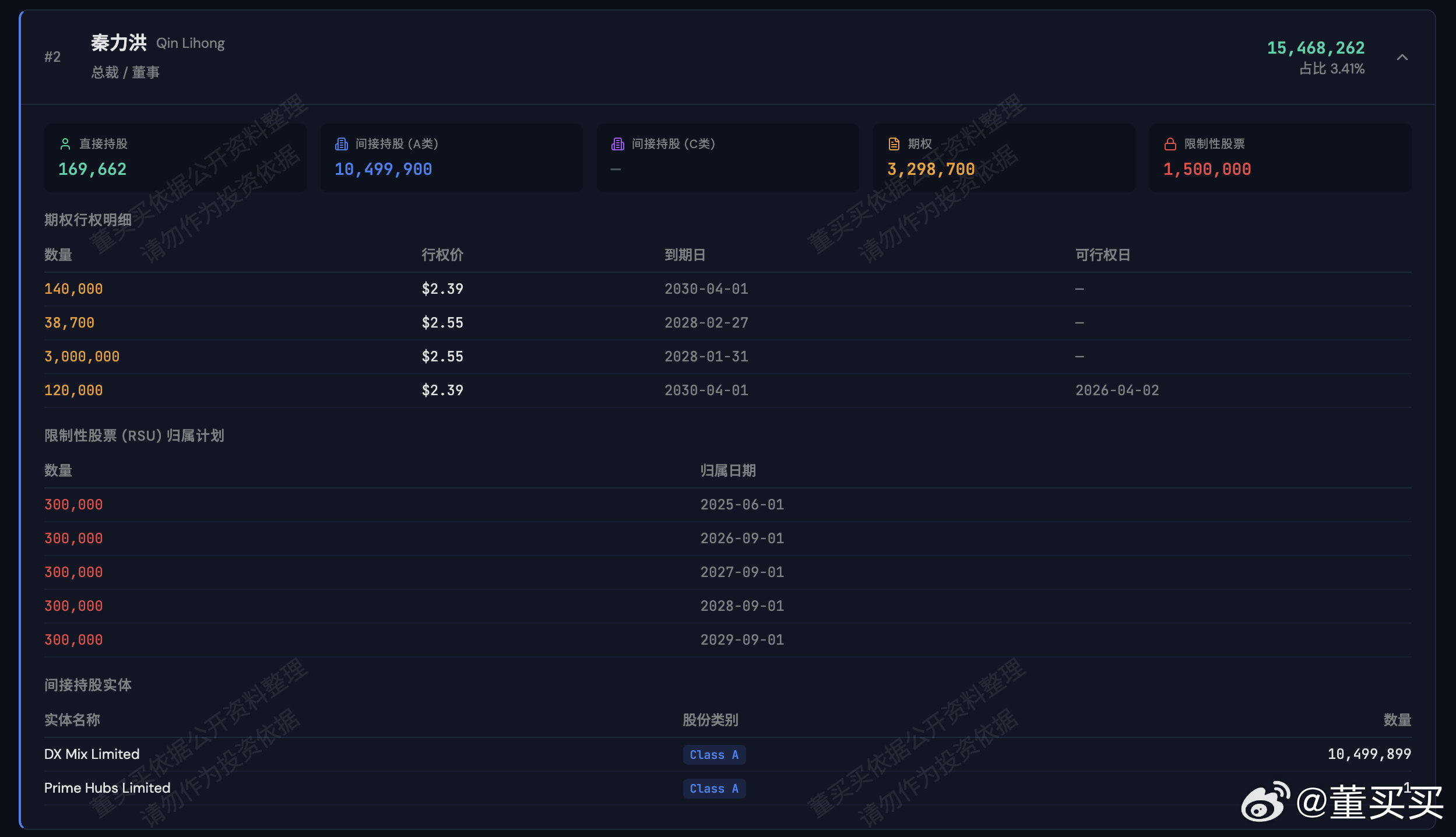Screen dimensions: 1456x837
Task: Click the total shares figure 15,468,262
Action: click(1316, 48)
